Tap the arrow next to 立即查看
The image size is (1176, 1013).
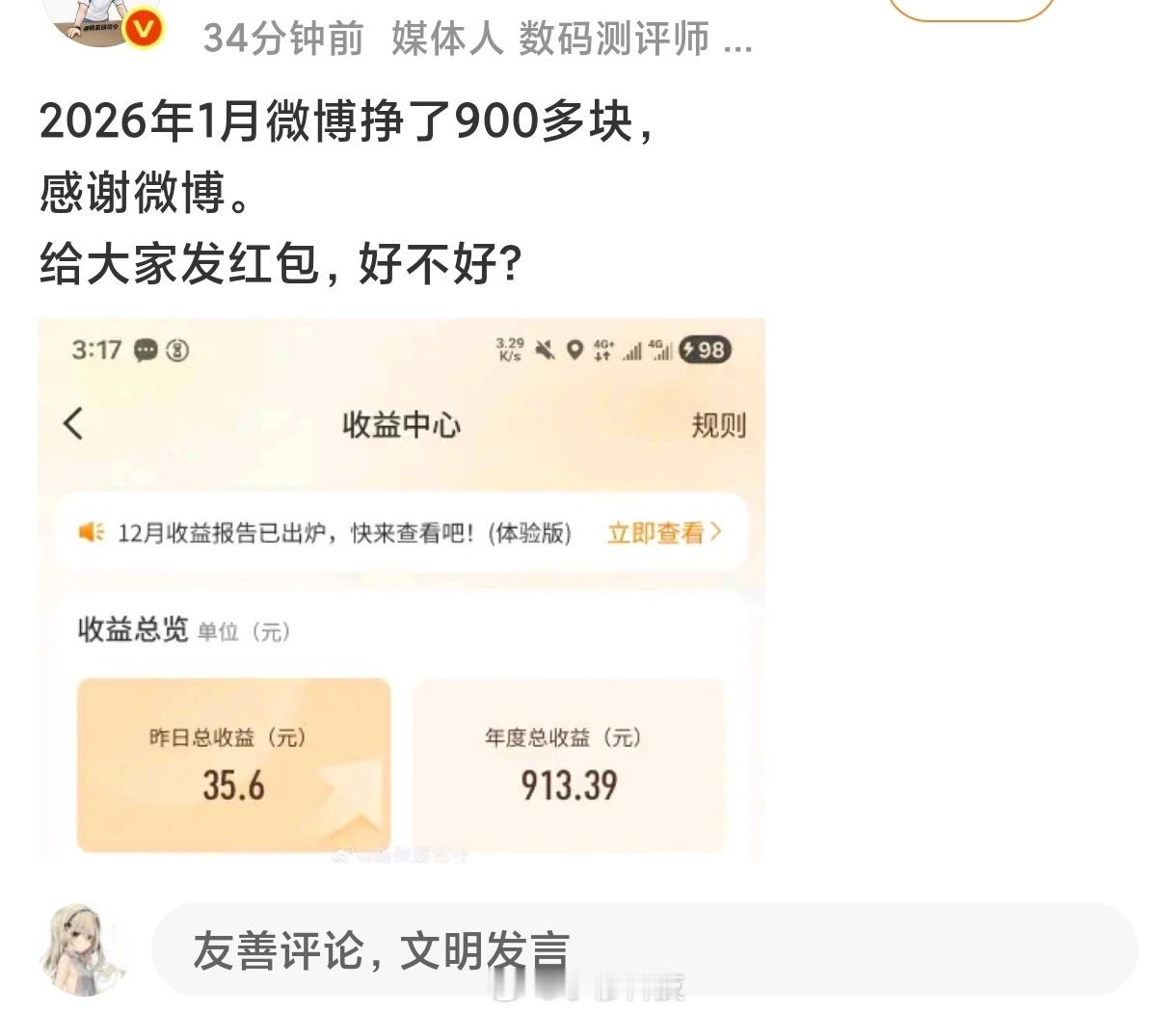(716, 532)
